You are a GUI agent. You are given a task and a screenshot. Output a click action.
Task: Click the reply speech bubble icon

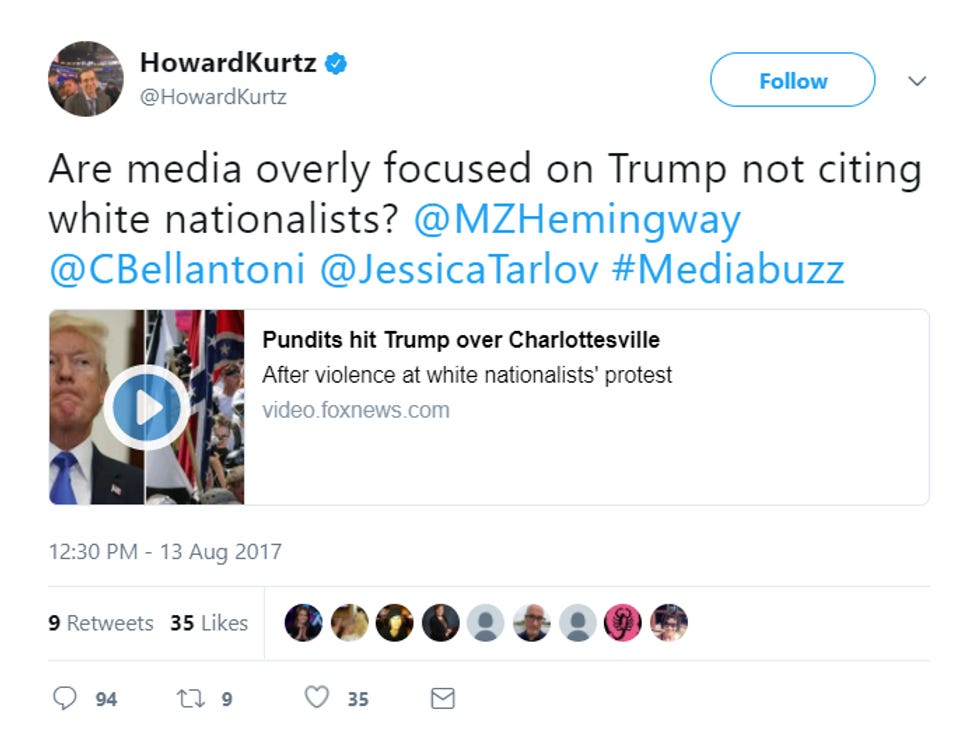tap(64, 698)
